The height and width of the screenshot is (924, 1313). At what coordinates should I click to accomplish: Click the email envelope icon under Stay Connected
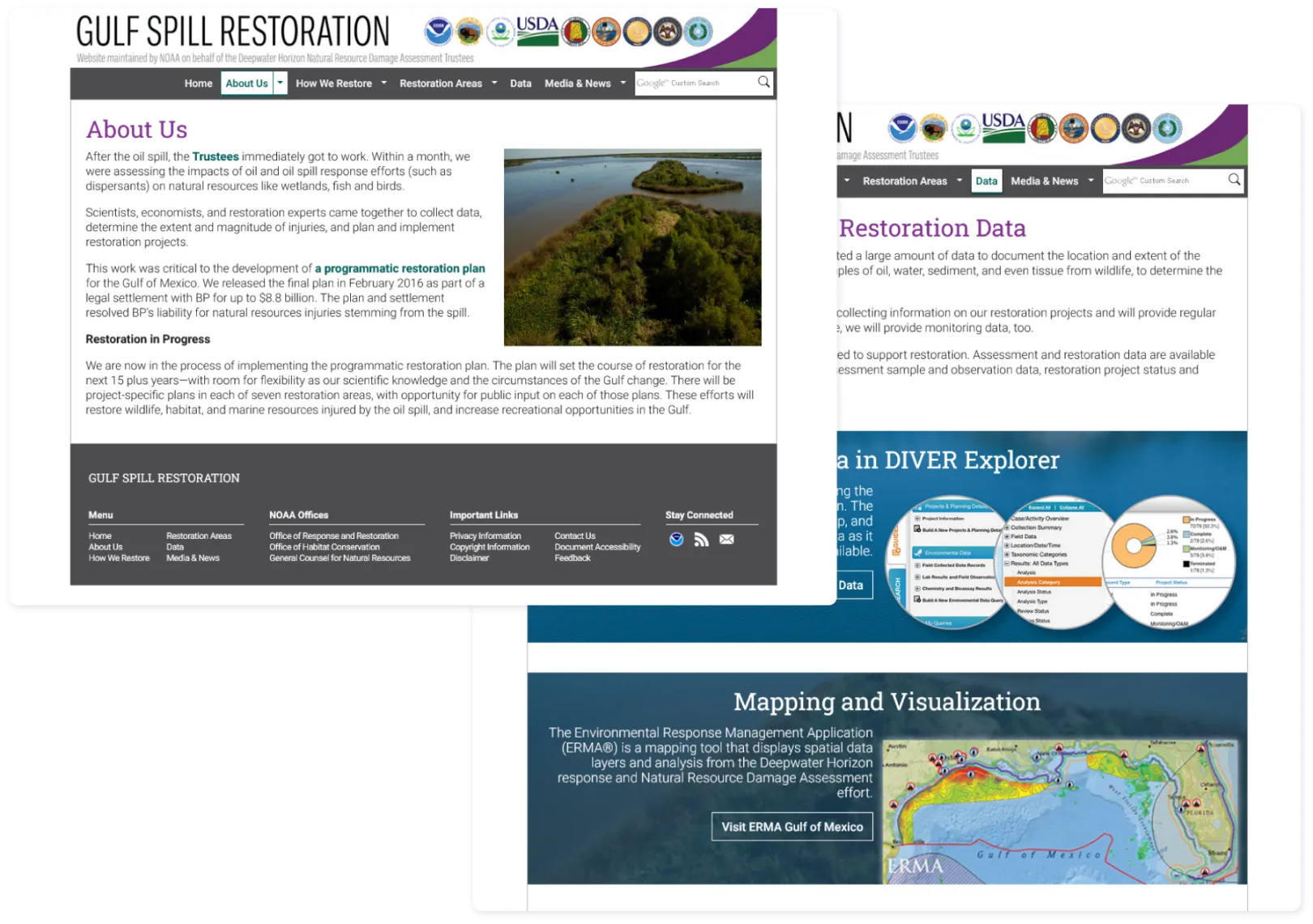[726, 540]
